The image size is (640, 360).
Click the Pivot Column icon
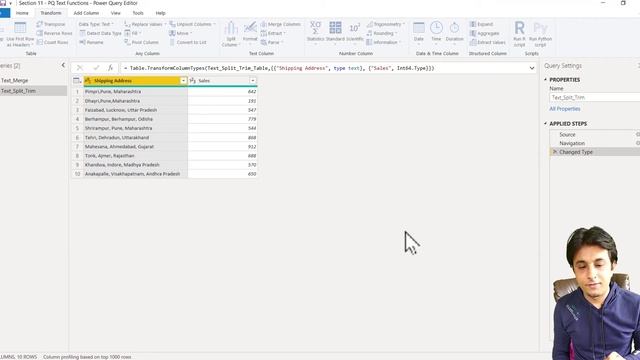point(127,42)
